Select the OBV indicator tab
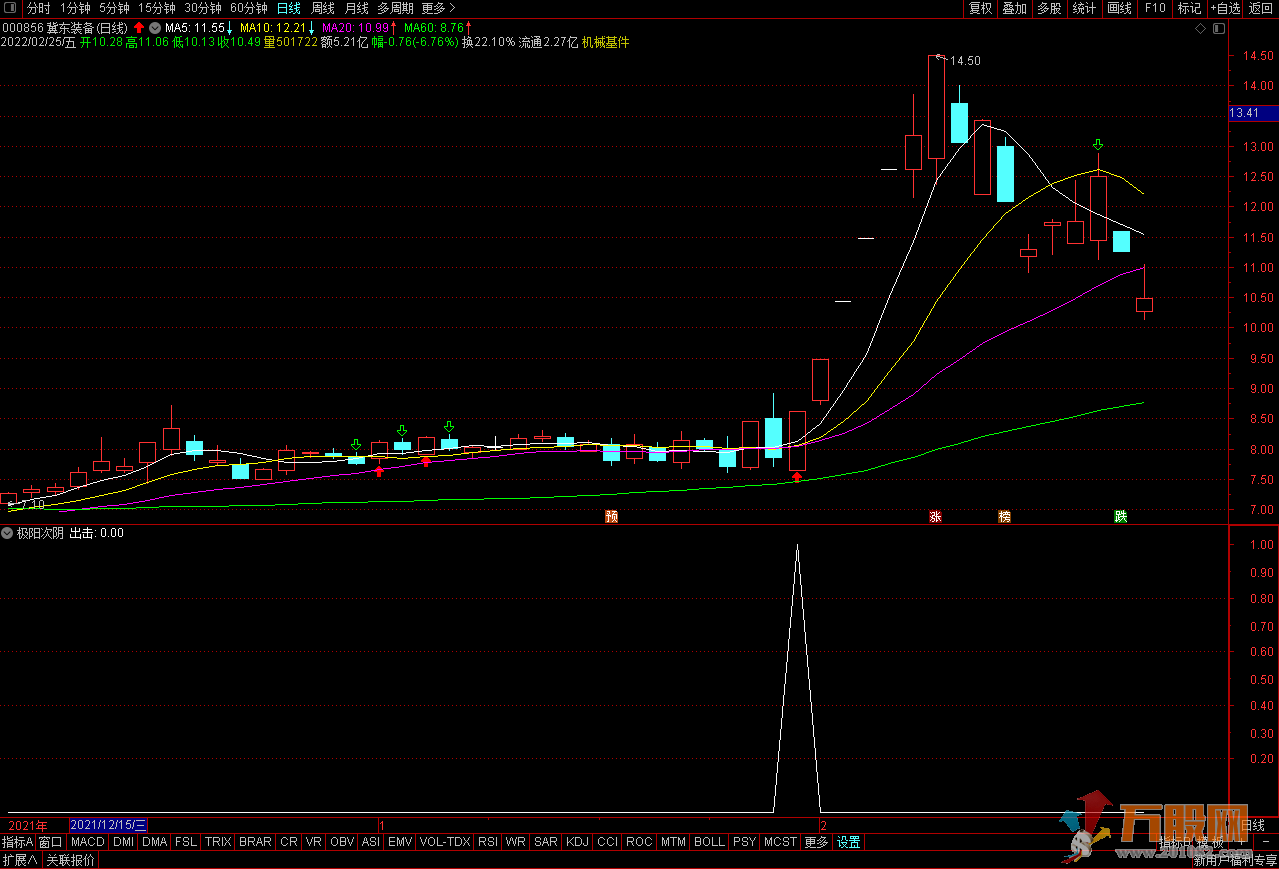The width and height of the screenshot is (1279, 869). (x=342, y=842)
